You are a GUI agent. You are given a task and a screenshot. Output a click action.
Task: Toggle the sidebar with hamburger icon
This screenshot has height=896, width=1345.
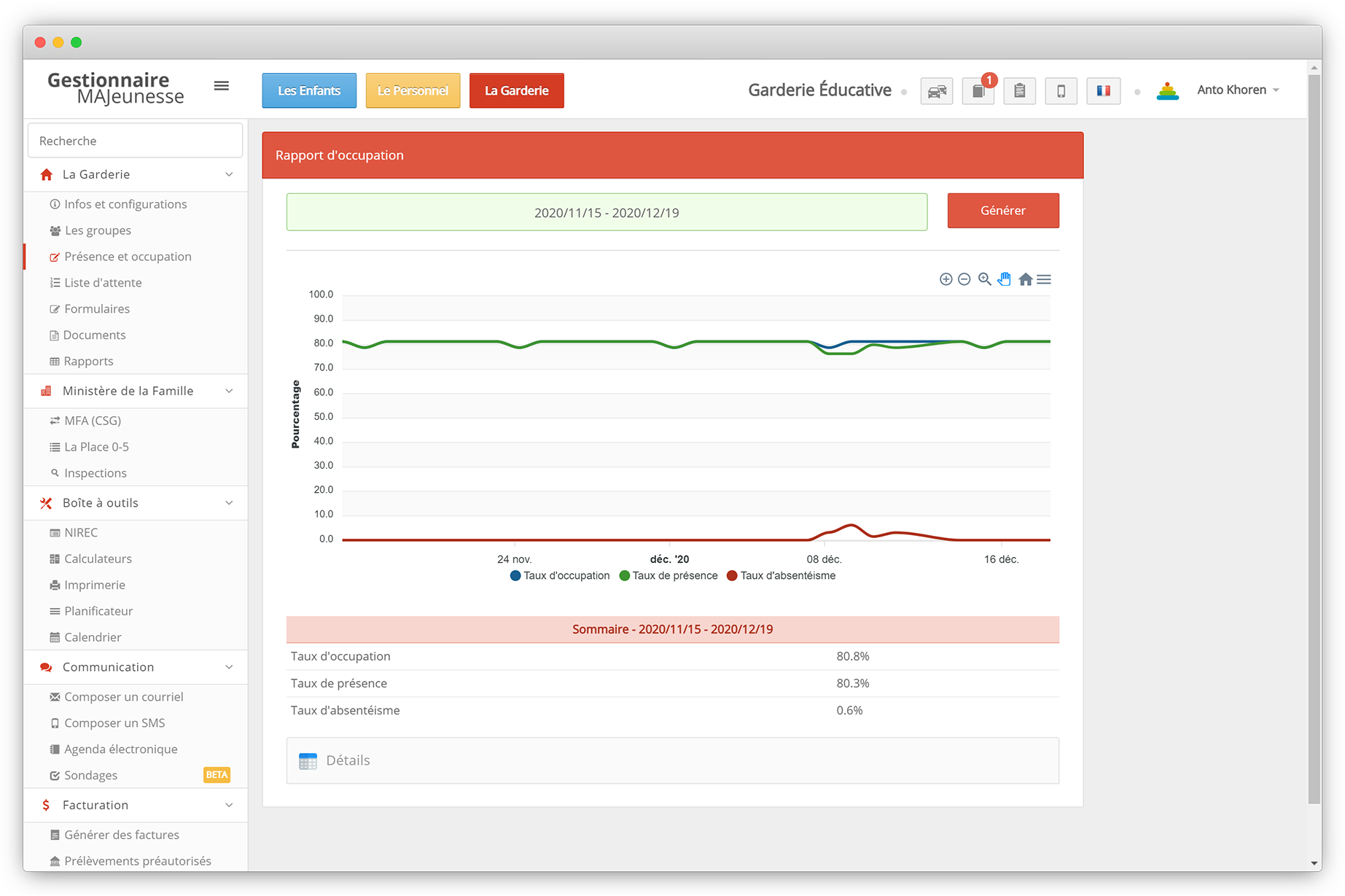222,86
